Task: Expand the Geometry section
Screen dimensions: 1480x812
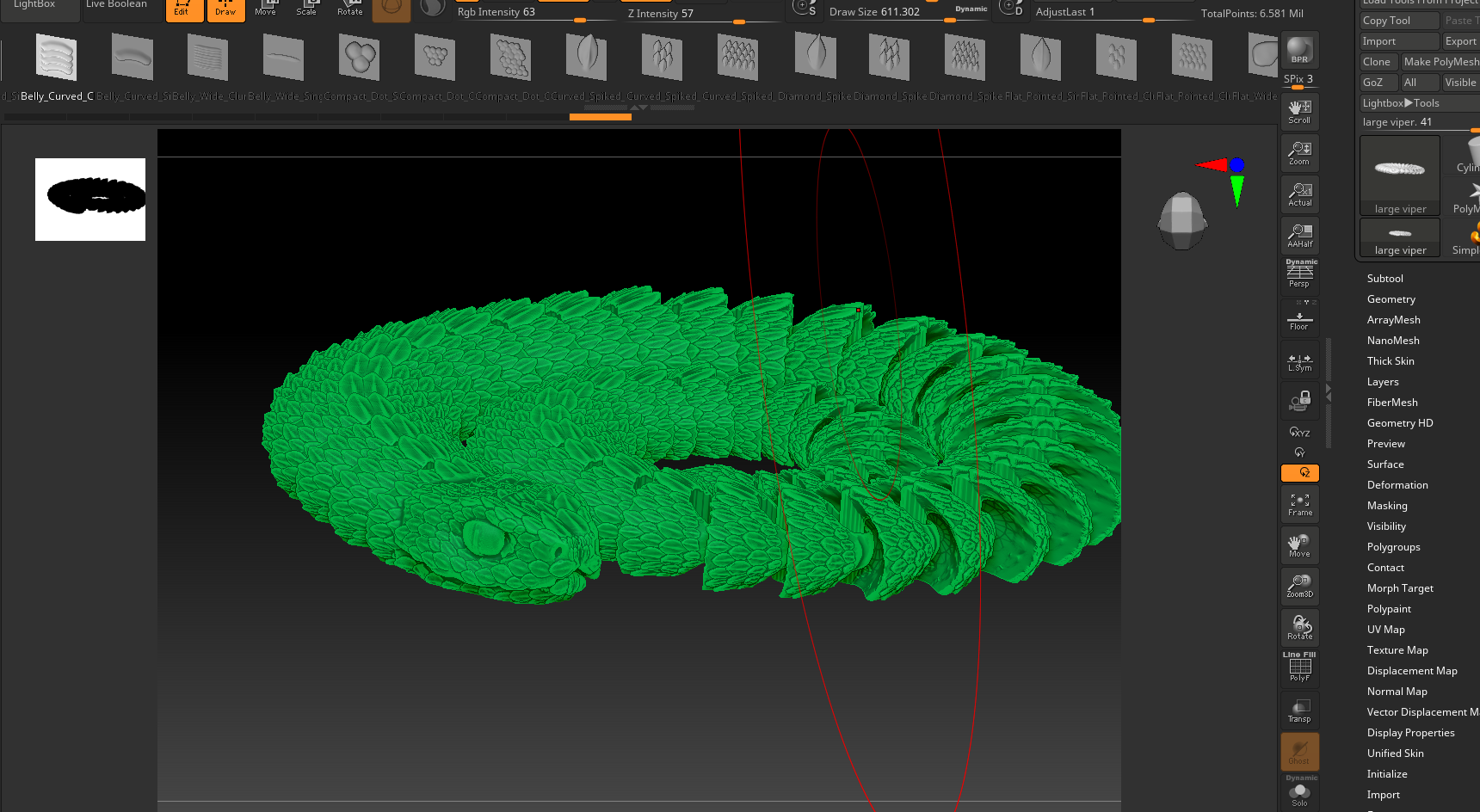Action: (1391, 299)
